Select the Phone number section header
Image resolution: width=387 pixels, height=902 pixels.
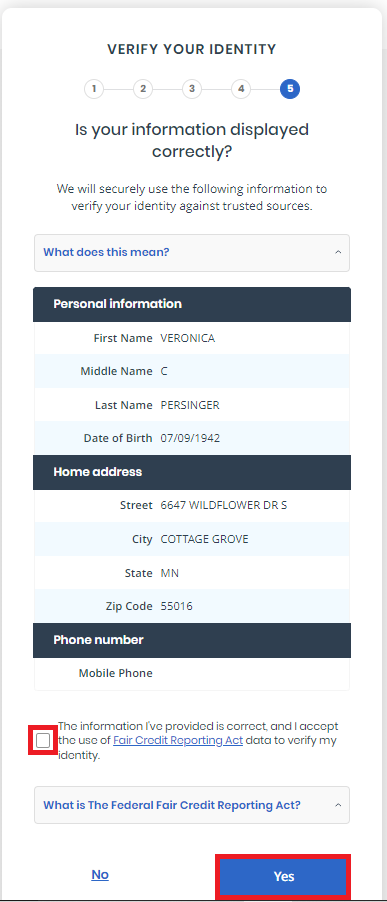click(x=192, y=640)
